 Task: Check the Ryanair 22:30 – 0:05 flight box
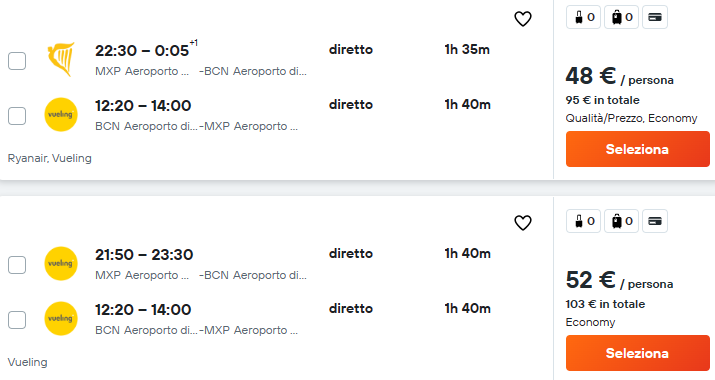(x=17, y=61)
